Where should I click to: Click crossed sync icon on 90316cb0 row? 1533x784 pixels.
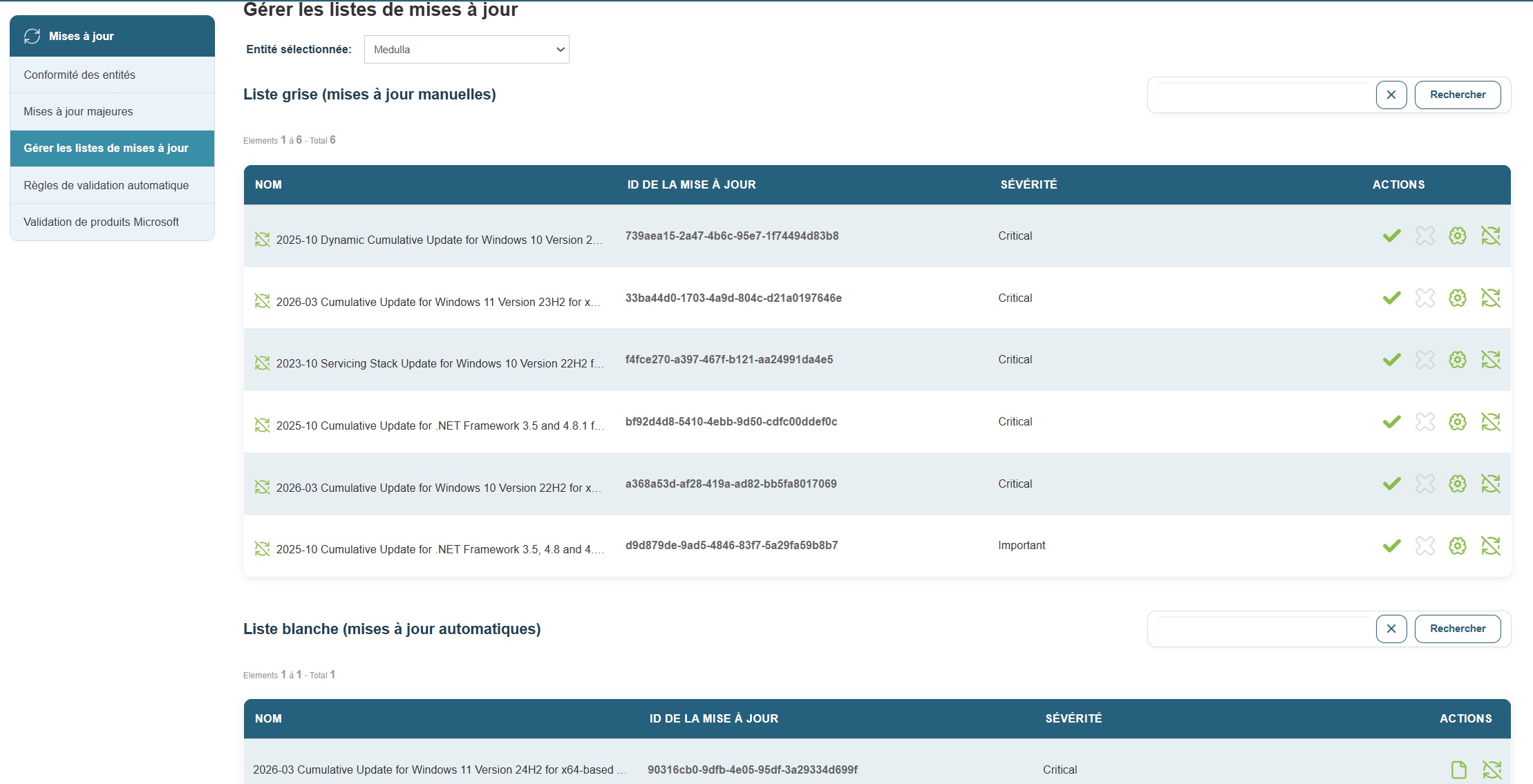coord(1492,769)
